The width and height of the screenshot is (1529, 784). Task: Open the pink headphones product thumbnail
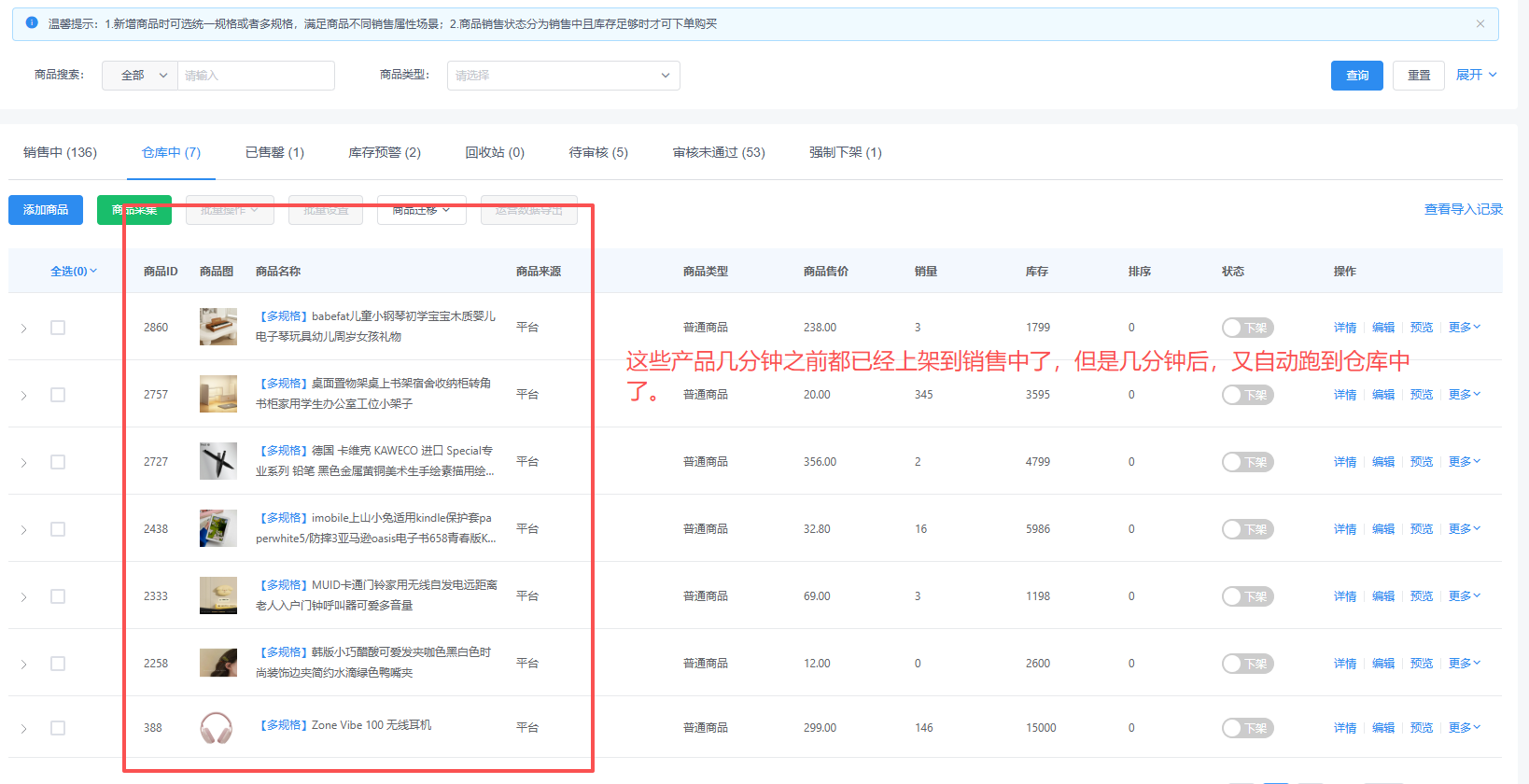pos(217,728)
